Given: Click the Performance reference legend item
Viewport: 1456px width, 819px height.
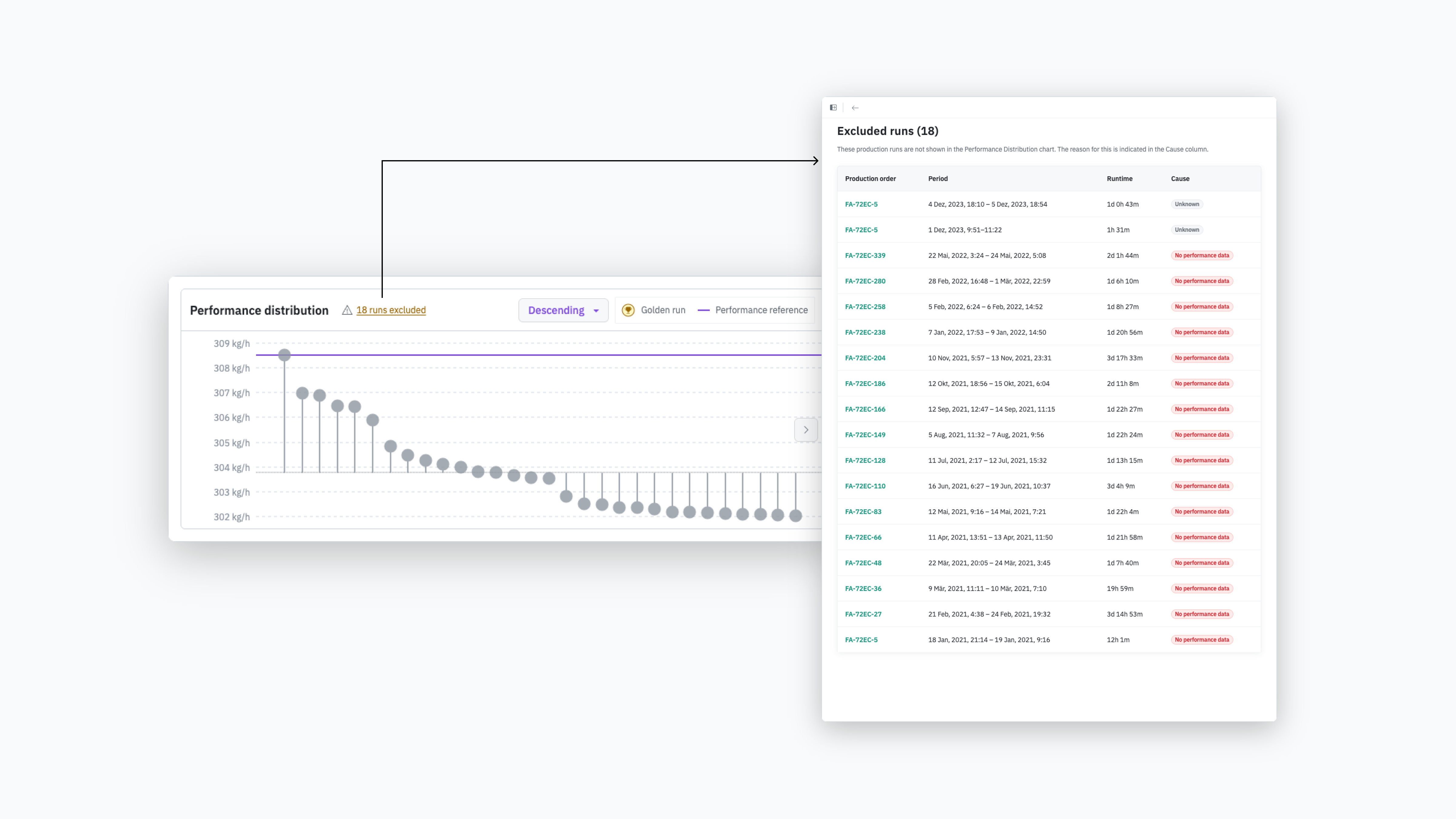Looking at the screenshot, I should pos(753,310).
